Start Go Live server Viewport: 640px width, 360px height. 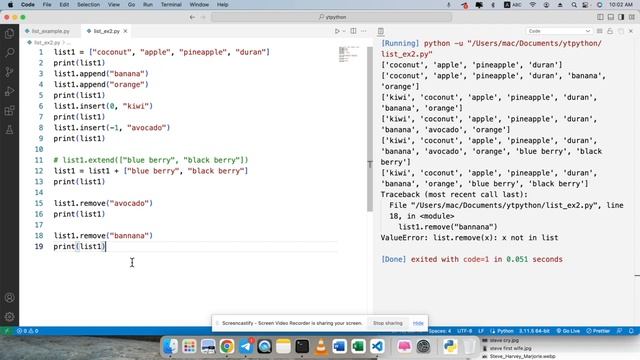click(x=568, y=331)
